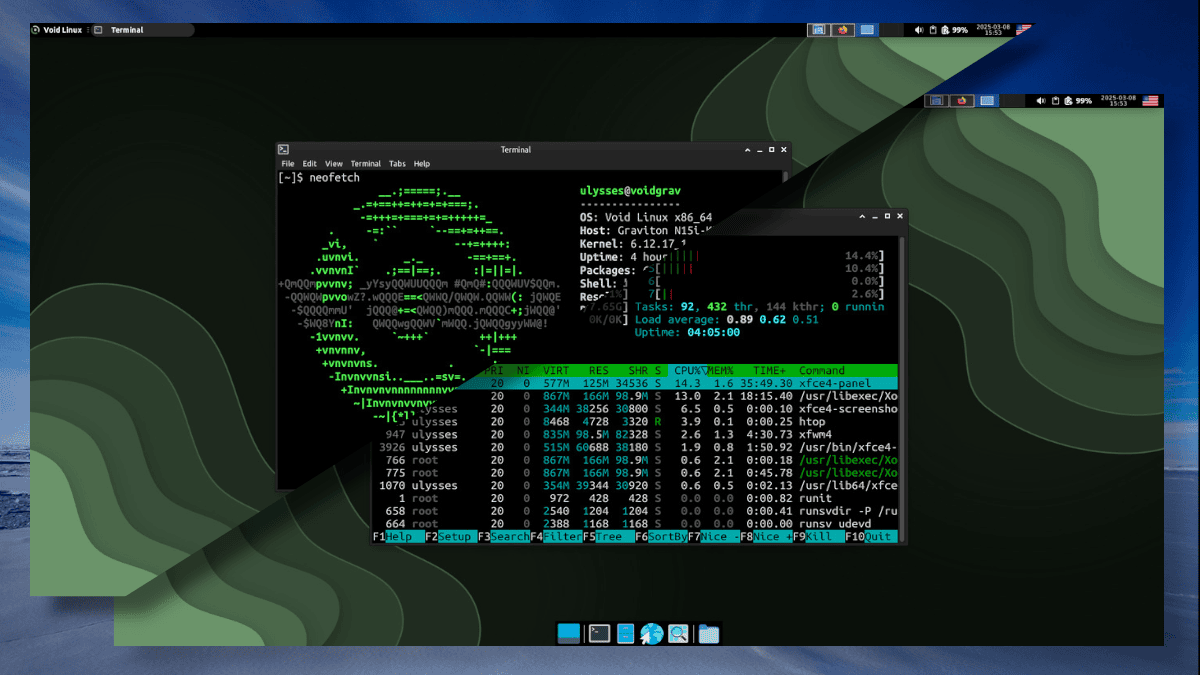Image resolution: width=1200 pixels, height=675 pixels.
Task: Open the Help menu in the Terminal
Action: (x=423, y=163)
